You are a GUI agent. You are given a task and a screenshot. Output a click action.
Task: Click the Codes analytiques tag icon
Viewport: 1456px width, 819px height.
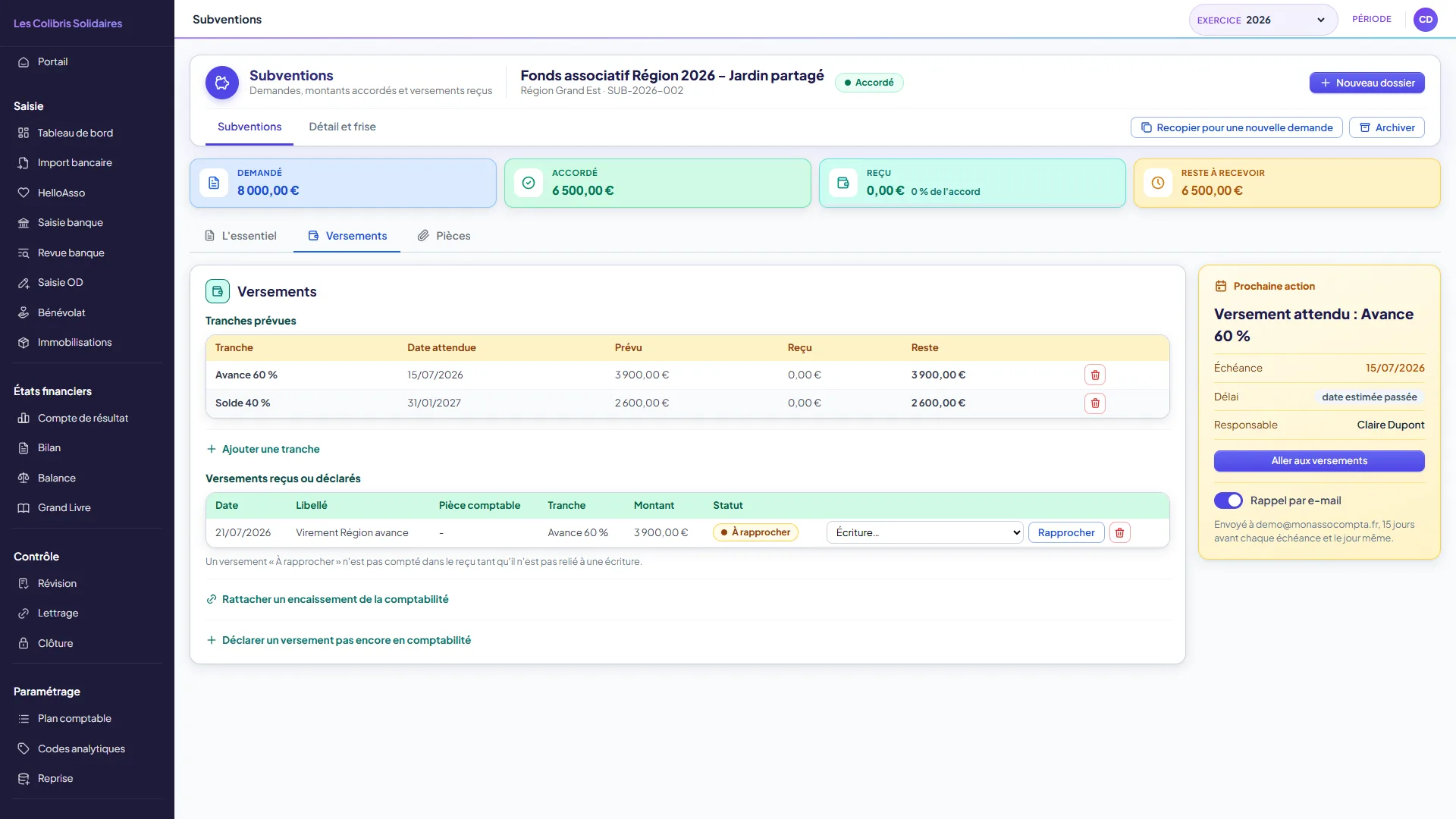tap(24, 749)
